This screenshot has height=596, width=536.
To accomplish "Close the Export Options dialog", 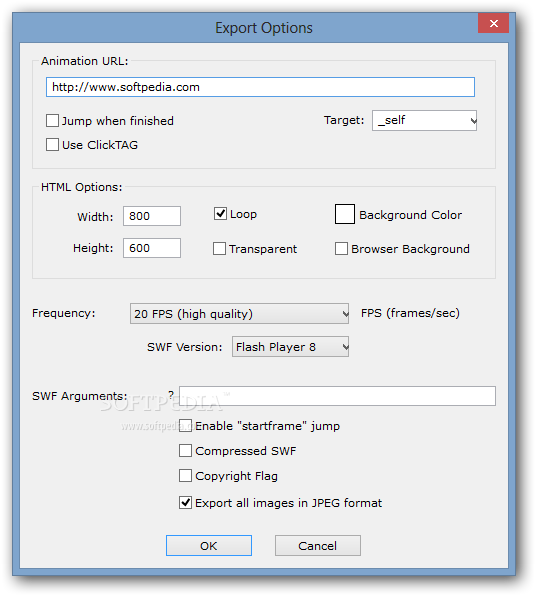I will 493,23.
